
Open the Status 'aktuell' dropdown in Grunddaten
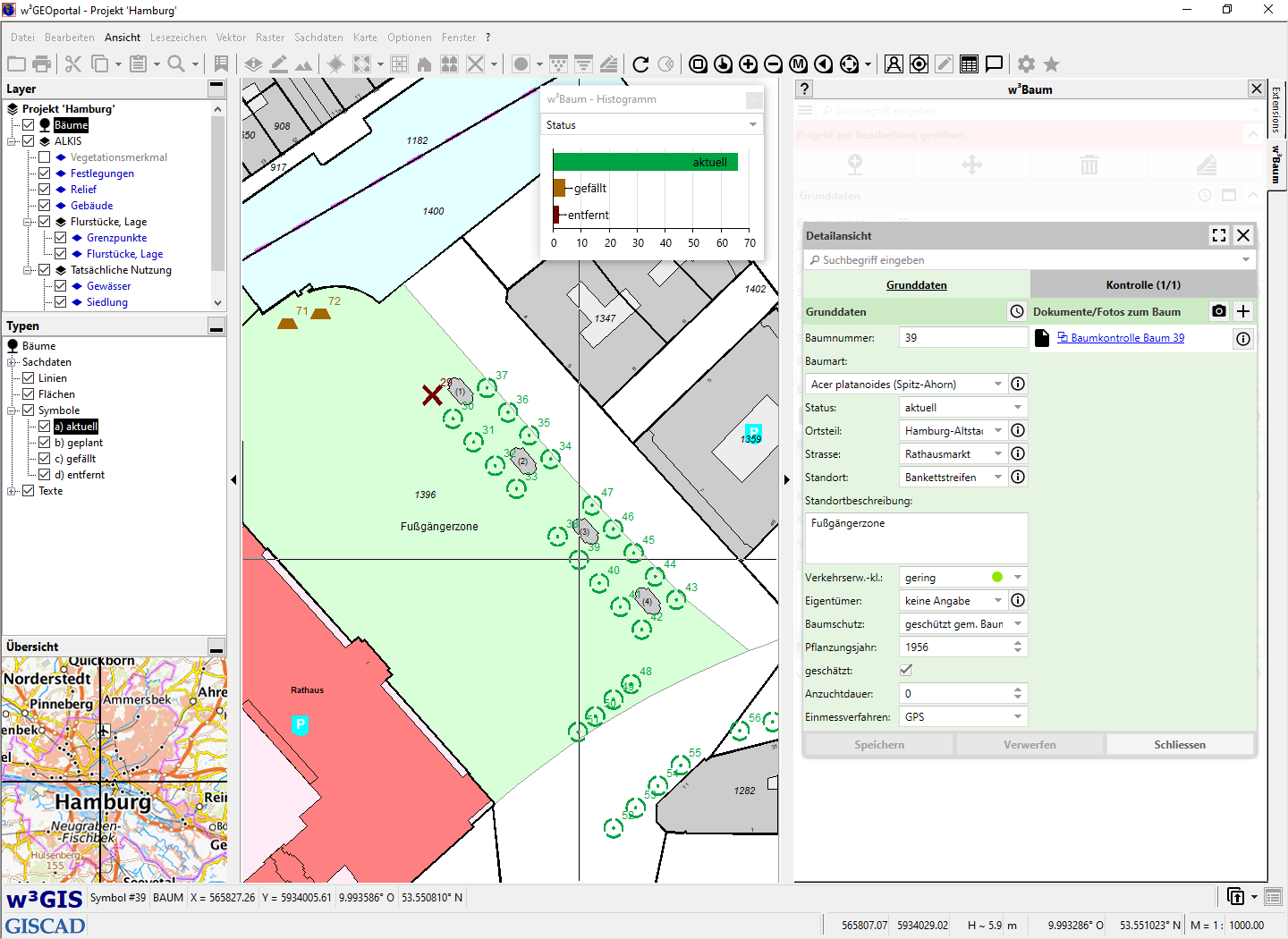[x=963, y=408]
